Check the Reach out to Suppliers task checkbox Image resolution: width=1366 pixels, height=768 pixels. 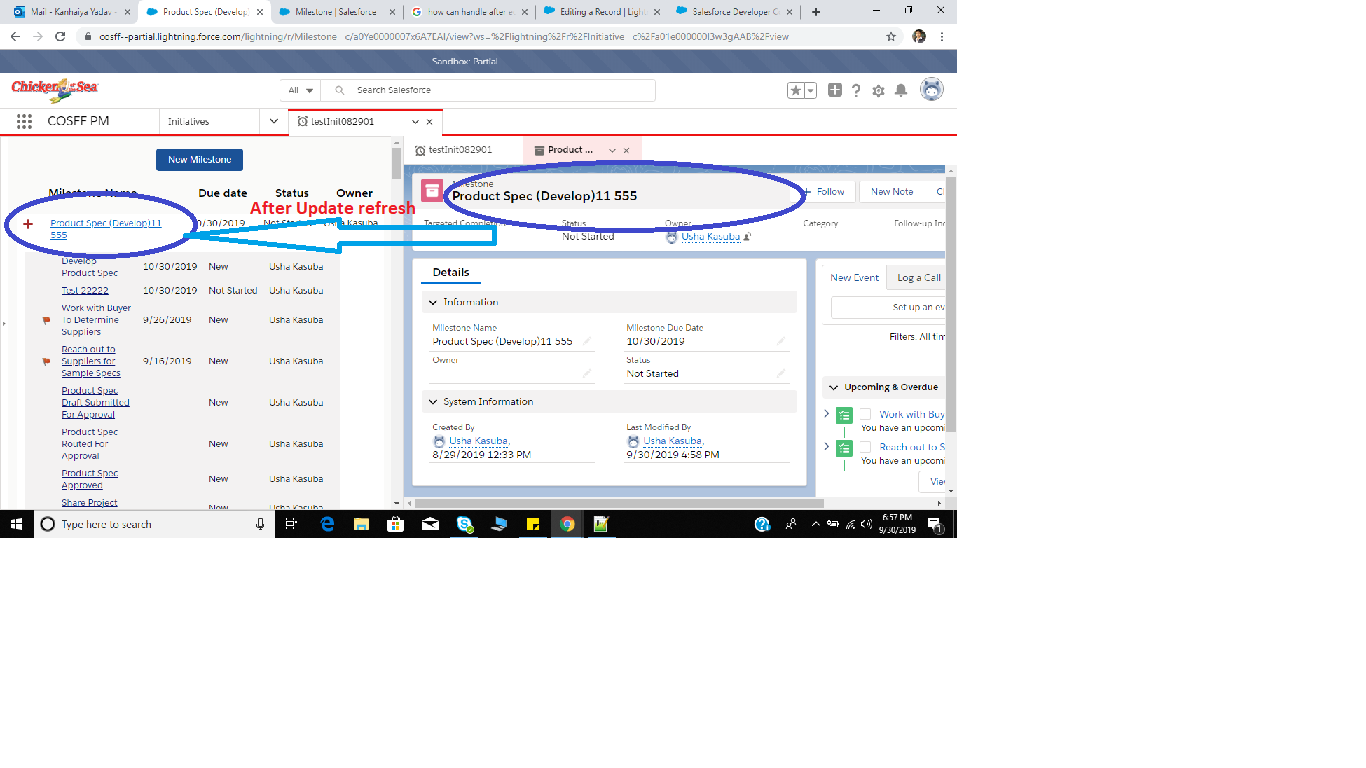[x=865, y=447]
